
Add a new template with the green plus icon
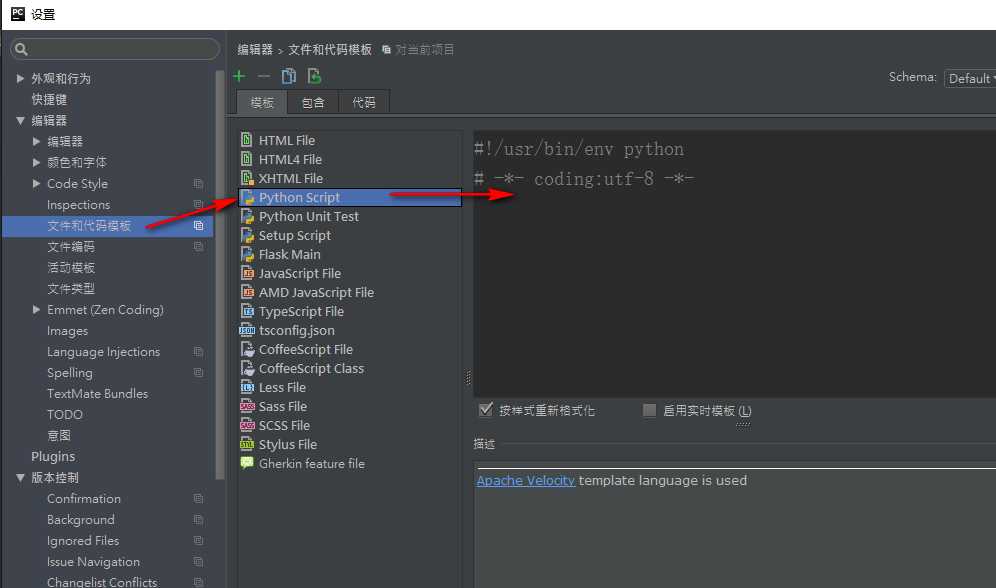pyautogui.click(x=239, y=76)
